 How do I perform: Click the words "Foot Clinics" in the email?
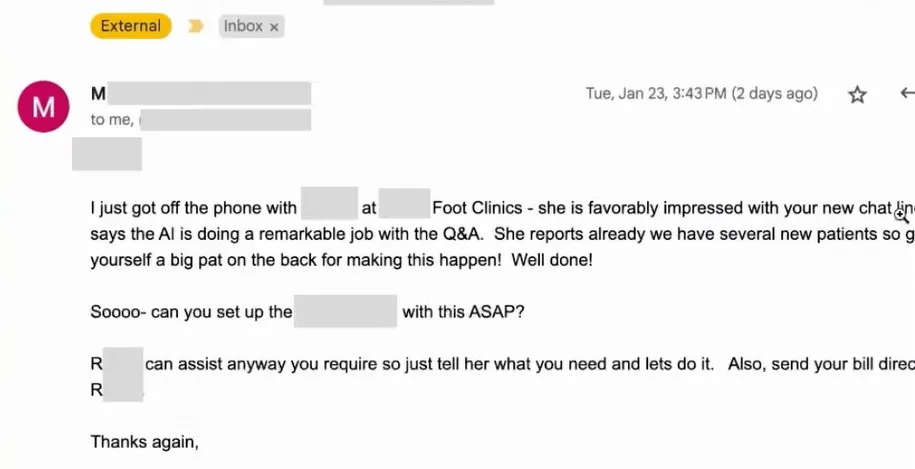(x=480, y=209)
